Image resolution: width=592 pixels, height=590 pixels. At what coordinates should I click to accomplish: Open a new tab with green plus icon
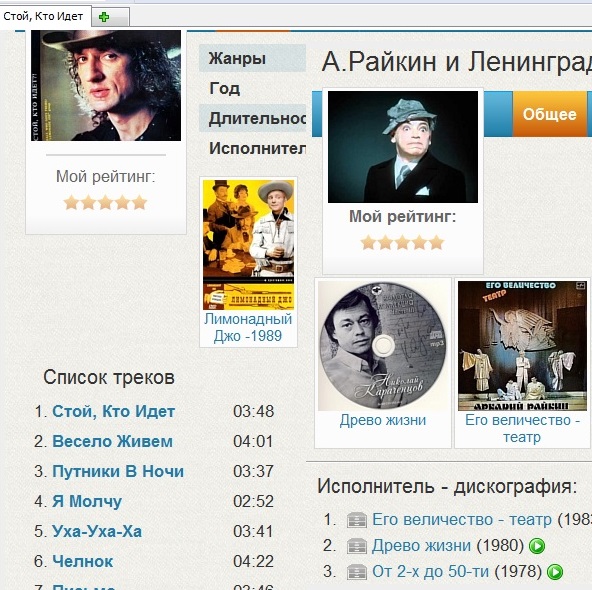coord(104,17)
